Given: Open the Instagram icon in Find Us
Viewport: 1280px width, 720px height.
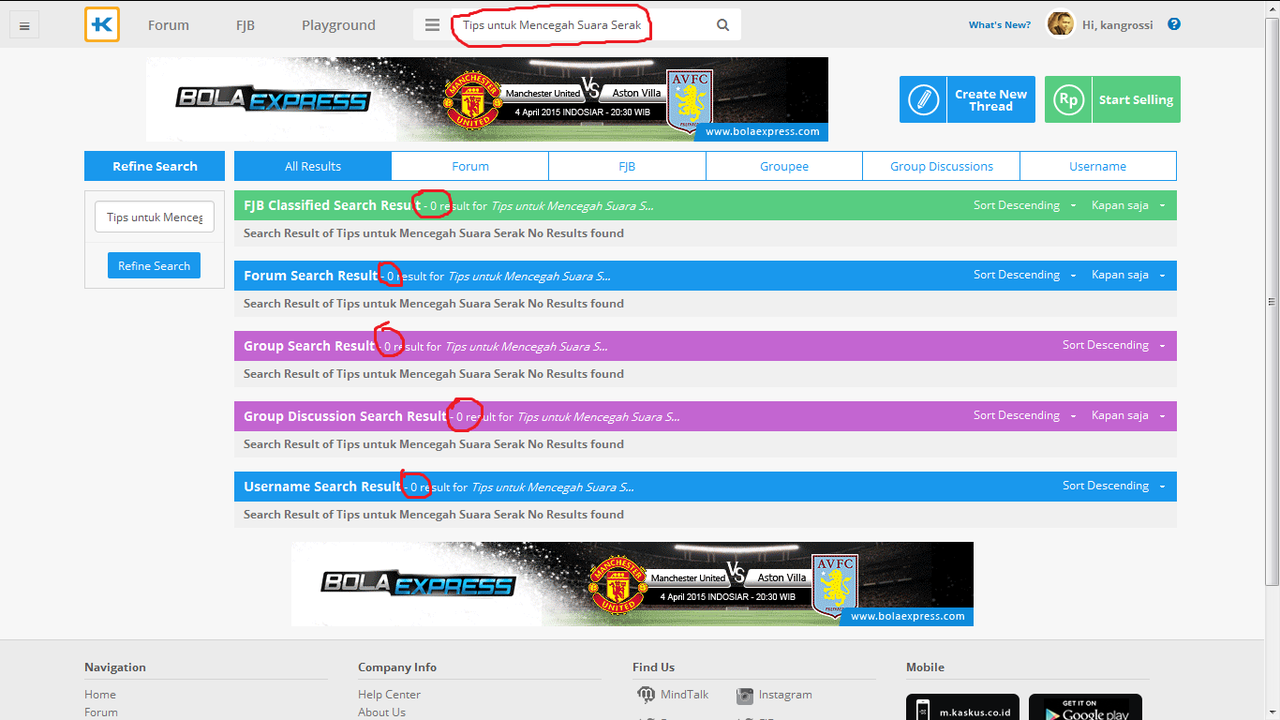Looking at the screenshot, I should click(744, 695).
